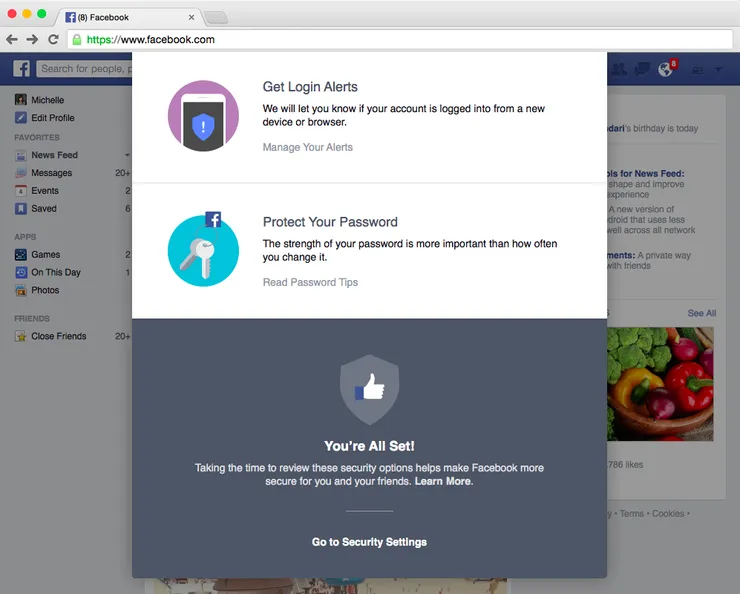Viewport: 740px width, 594px height.
Task: Click Protect Your Password heading
Action: pyautogui.click(x=330, y=222)
